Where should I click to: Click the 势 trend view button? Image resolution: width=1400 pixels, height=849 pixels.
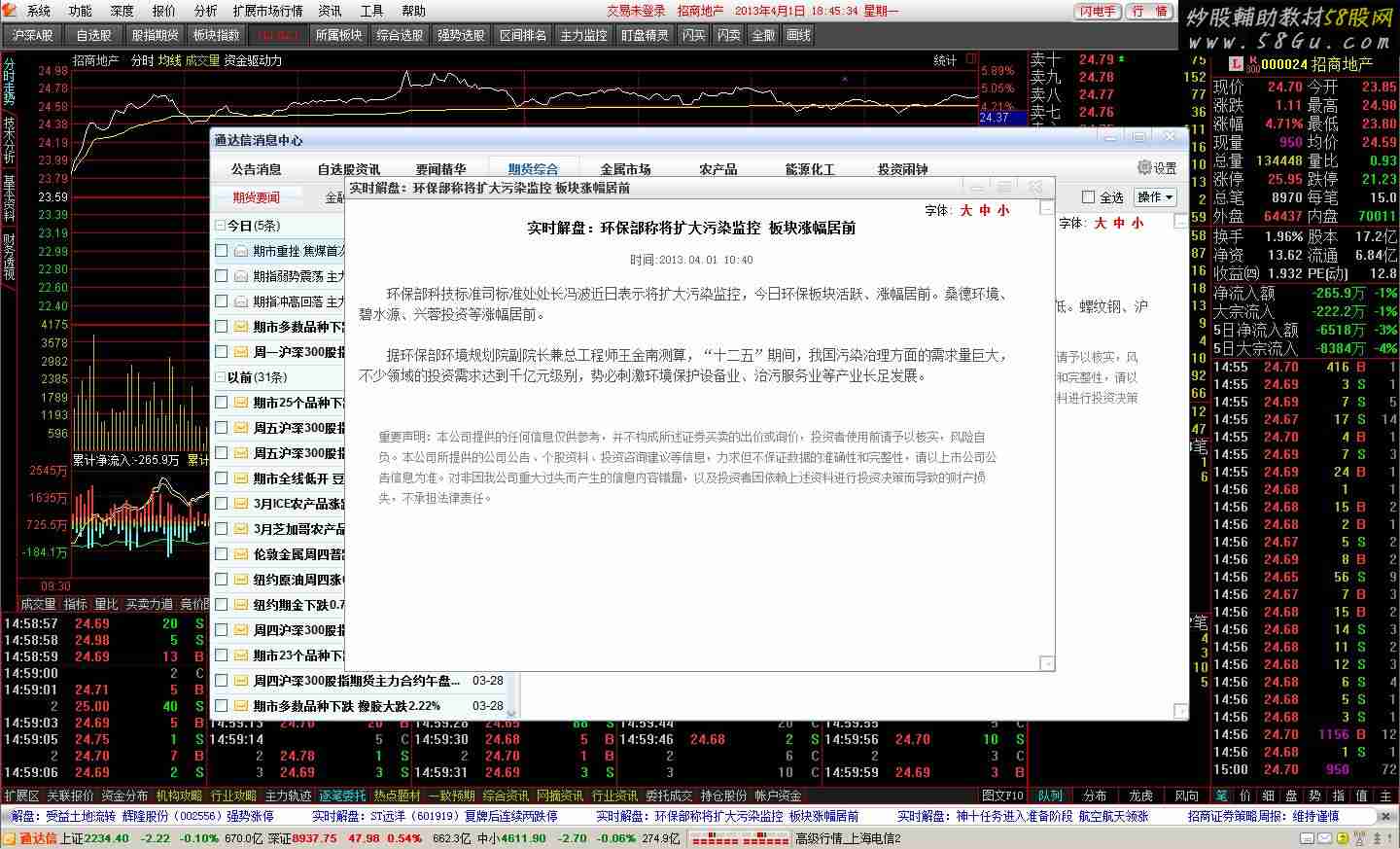[x=1314, y=796]
